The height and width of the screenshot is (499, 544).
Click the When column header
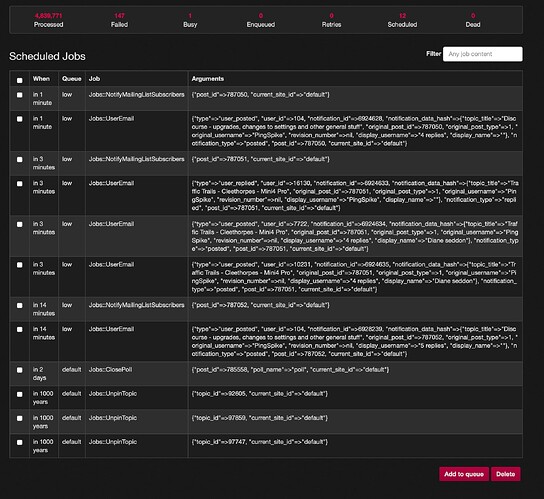41,79
